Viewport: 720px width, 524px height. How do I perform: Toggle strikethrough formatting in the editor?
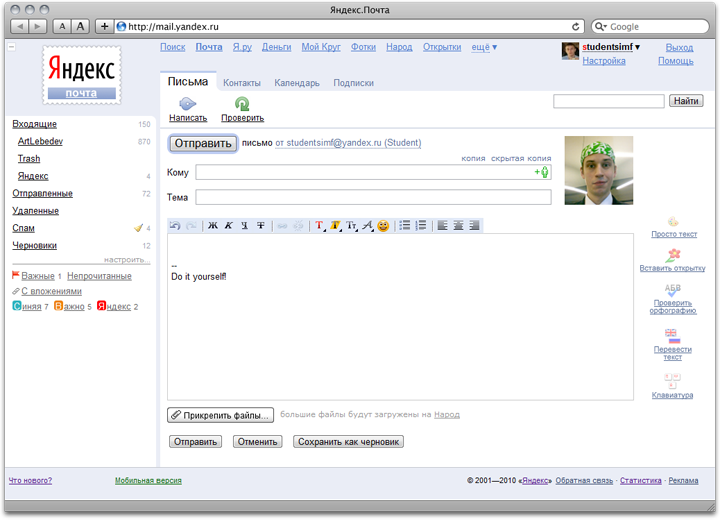click(261, 226)
